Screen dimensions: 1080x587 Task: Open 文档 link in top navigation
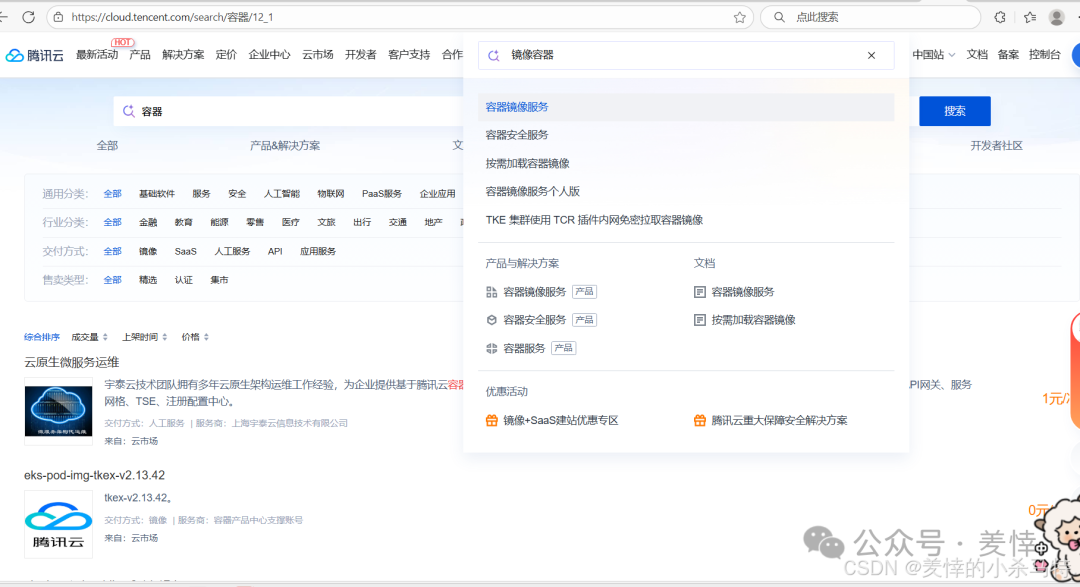[977, 55]
